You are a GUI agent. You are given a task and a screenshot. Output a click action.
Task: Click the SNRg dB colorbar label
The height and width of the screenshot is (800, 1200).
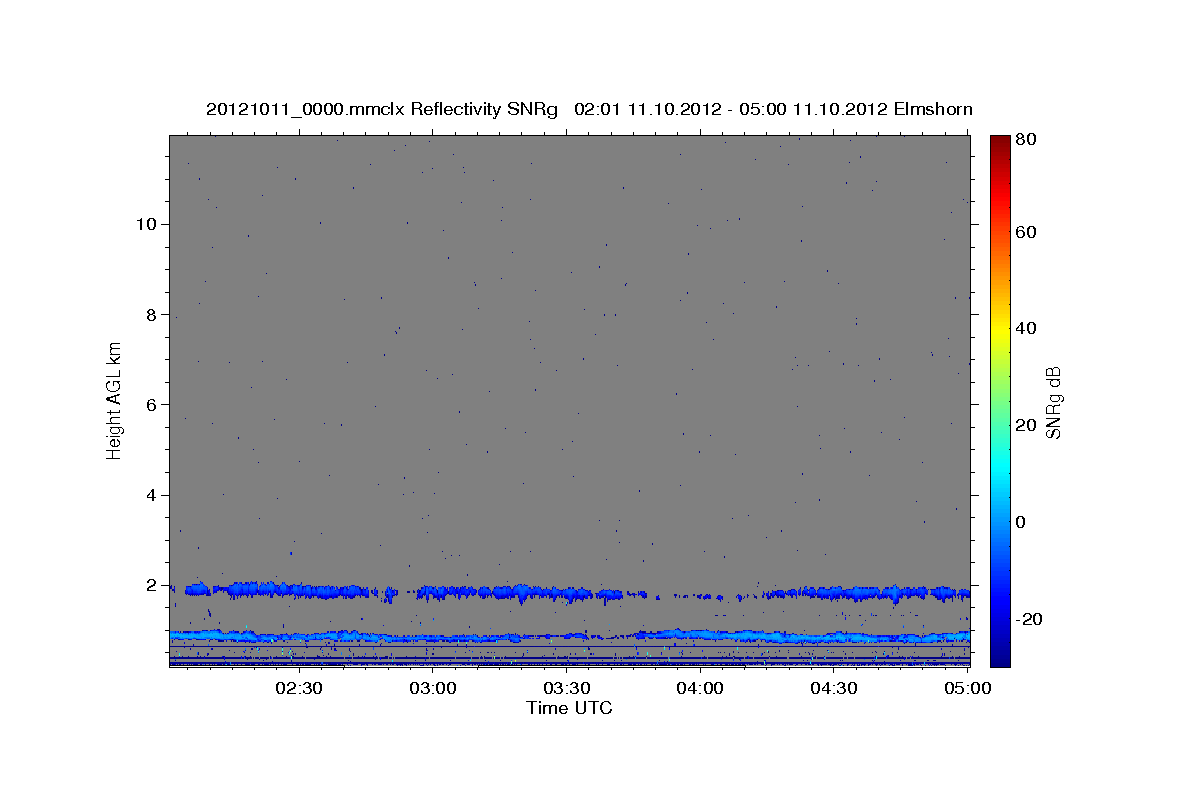[1053, 402]
